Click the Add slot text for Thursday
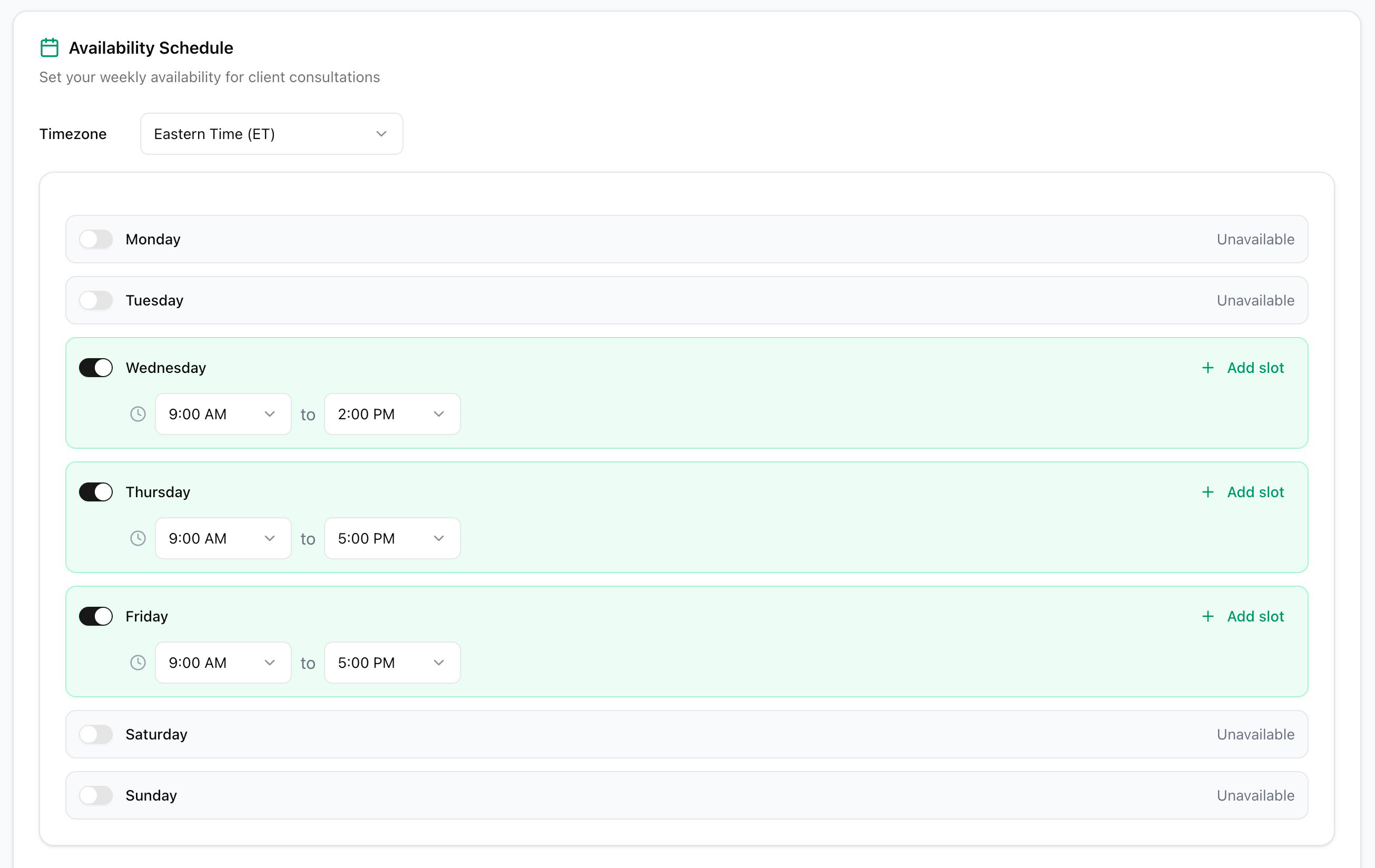The image size is (1375, 868). (x=1255, y=492)
